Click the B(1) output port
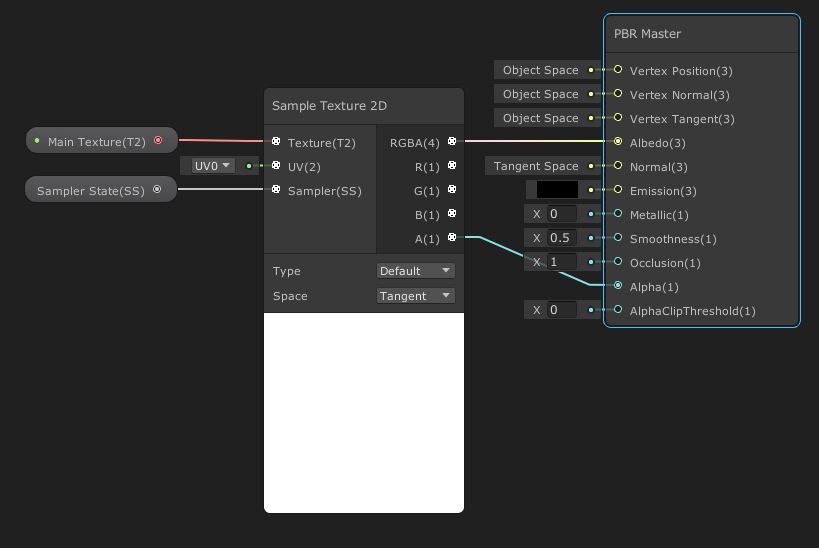 coord(452,213)
